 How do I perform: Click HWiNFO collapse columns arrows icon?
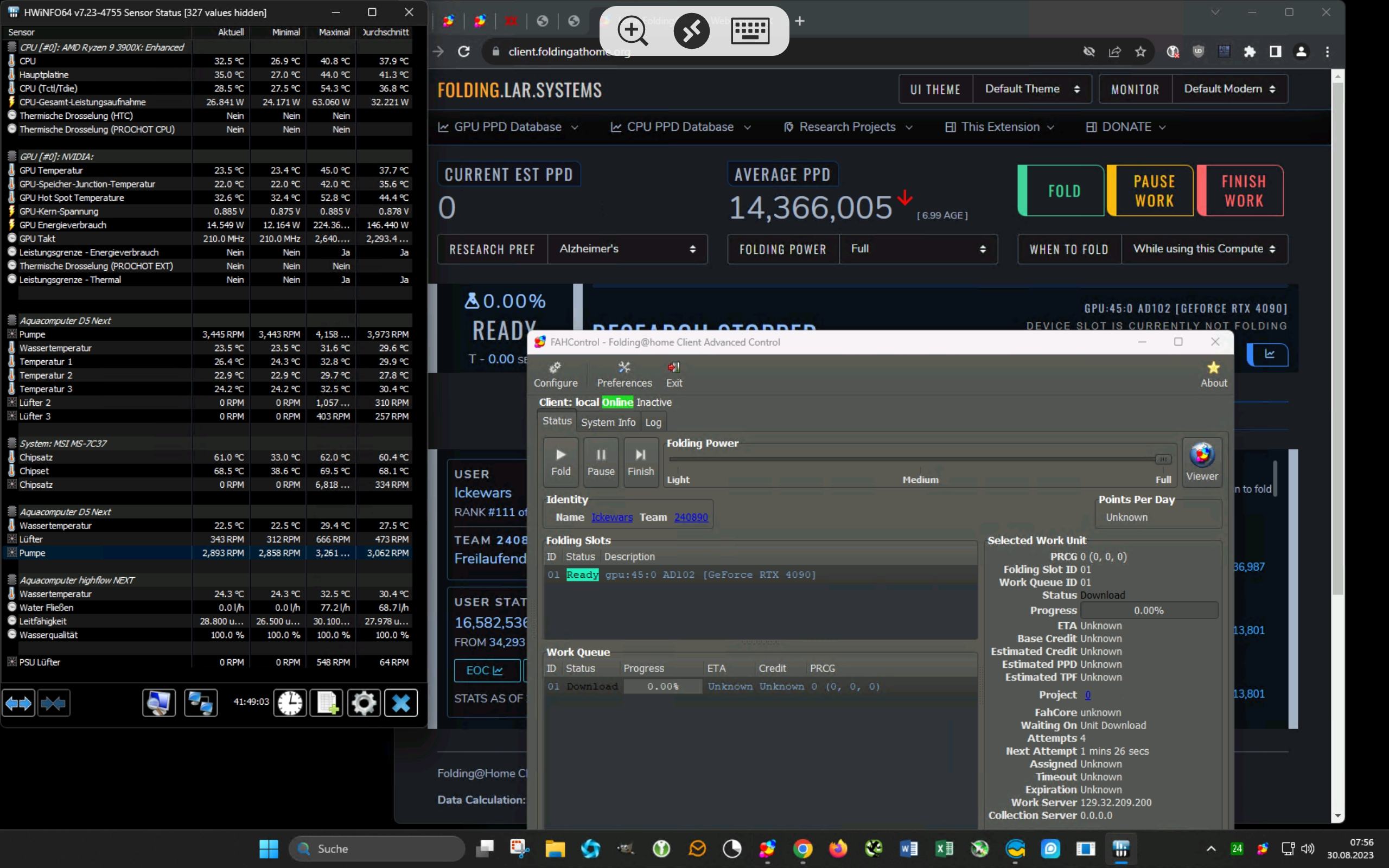pyautogui.click(x=53, y=703)
